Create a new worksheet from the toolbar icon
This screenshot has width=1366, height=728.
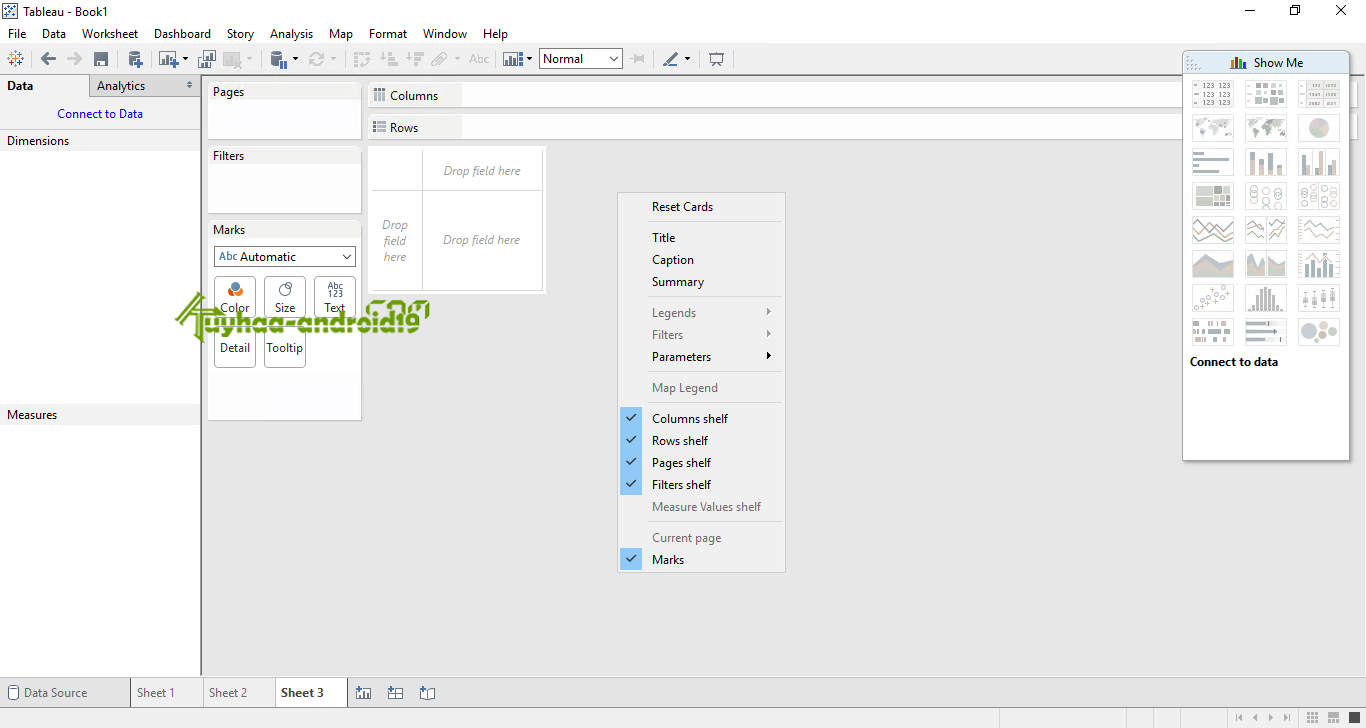(x=168, y=59)
